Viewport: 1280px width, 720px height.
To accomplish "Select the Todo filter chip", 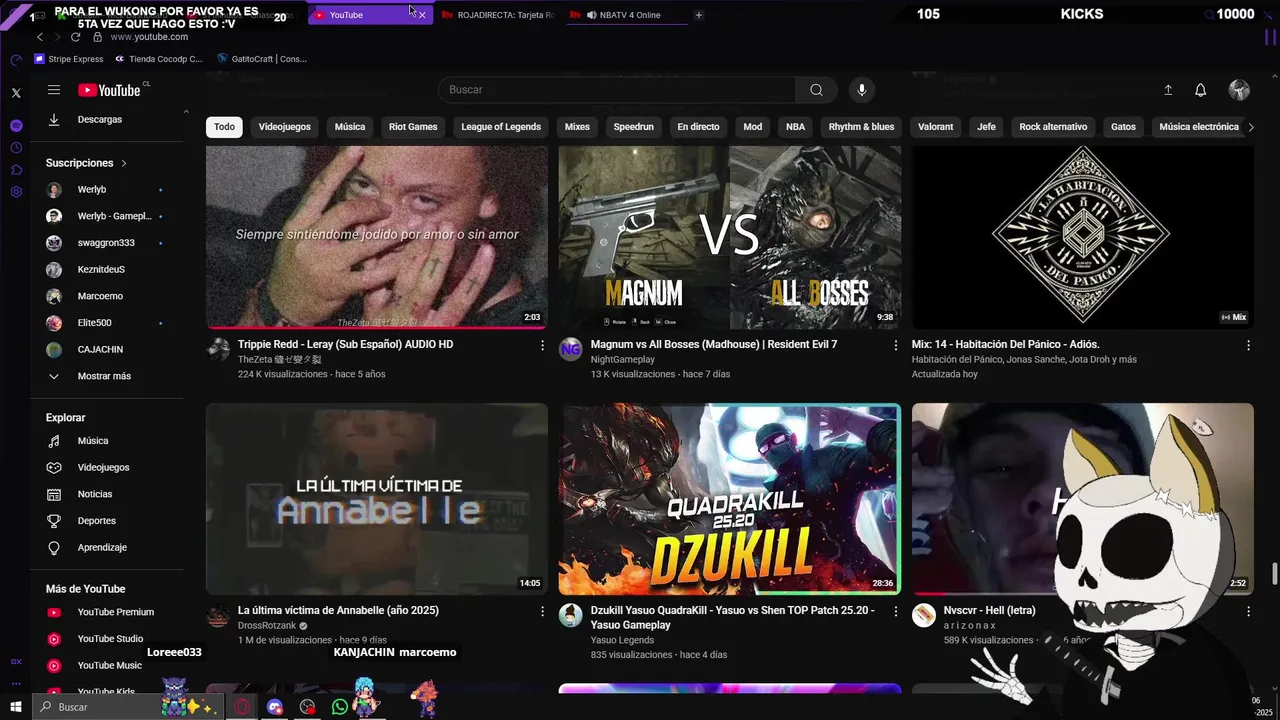I will [224, 127].
